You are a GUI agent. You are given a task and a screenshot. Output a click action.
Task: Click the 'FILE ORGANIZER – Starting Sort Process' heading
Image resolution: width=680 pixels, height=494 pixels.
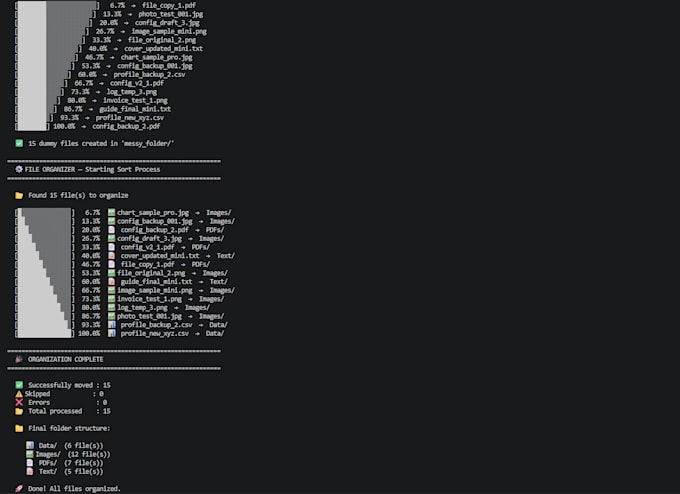92,170
